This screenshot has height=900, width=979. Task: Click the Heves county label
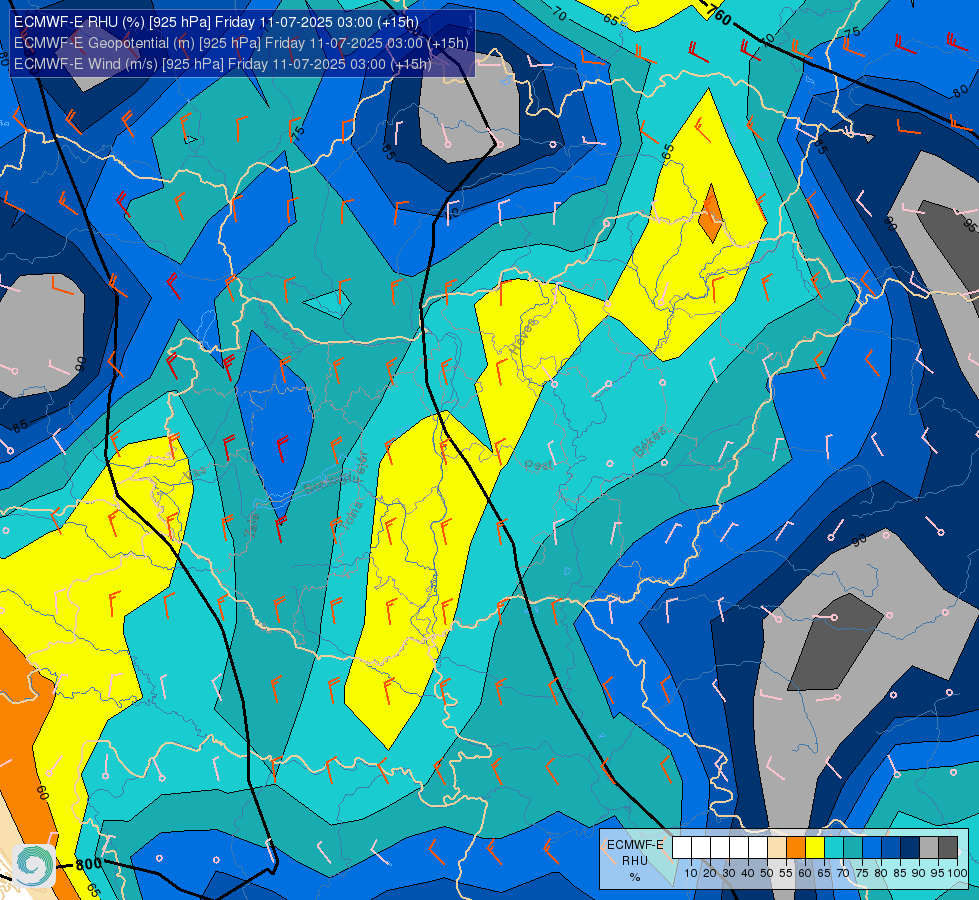(x=523, y=337)
